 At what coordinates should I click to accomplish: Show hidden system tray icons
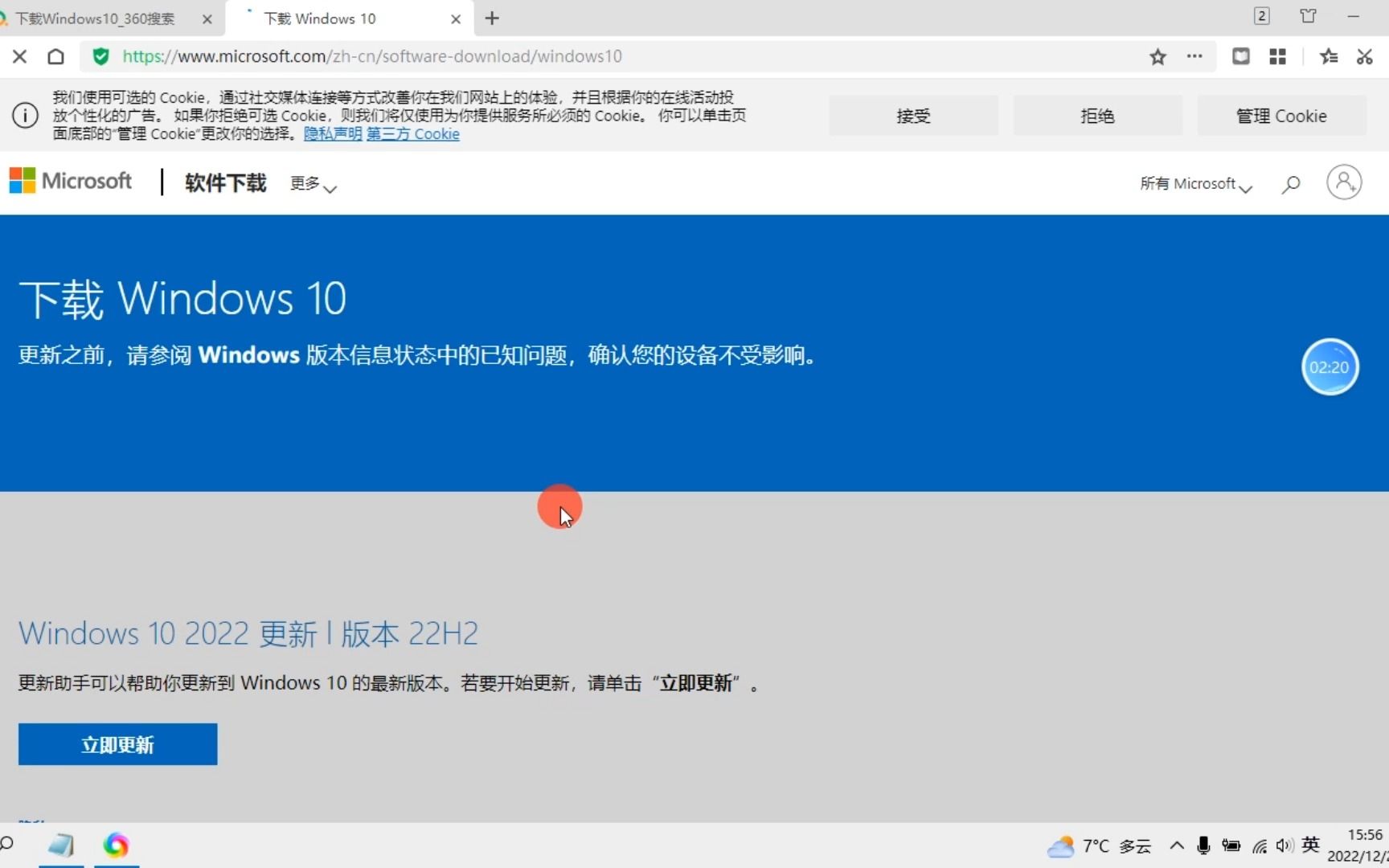coord(1176,845)
